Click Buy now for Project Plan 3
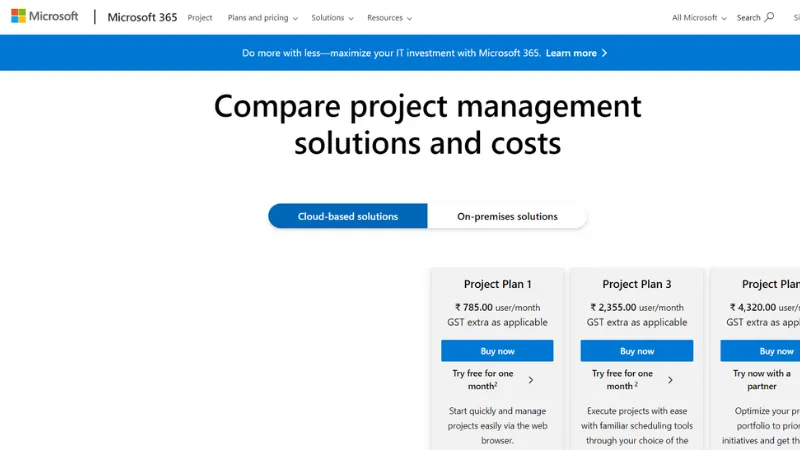This screenshot has height=450, width=800. (637, 351)
